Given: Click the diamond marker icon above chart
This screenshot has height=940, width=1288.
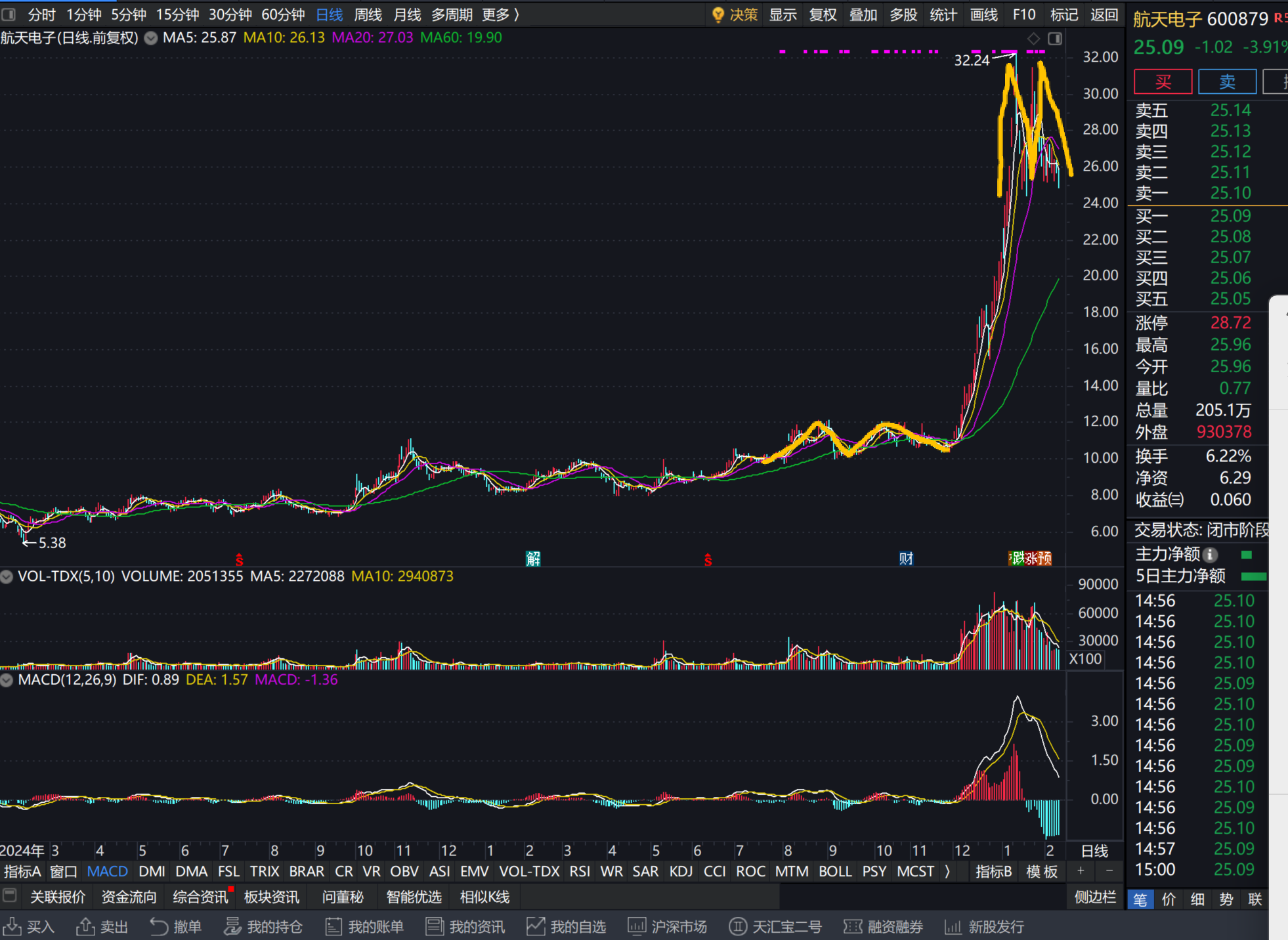Looking at the screenshot, I should 1033,39.
